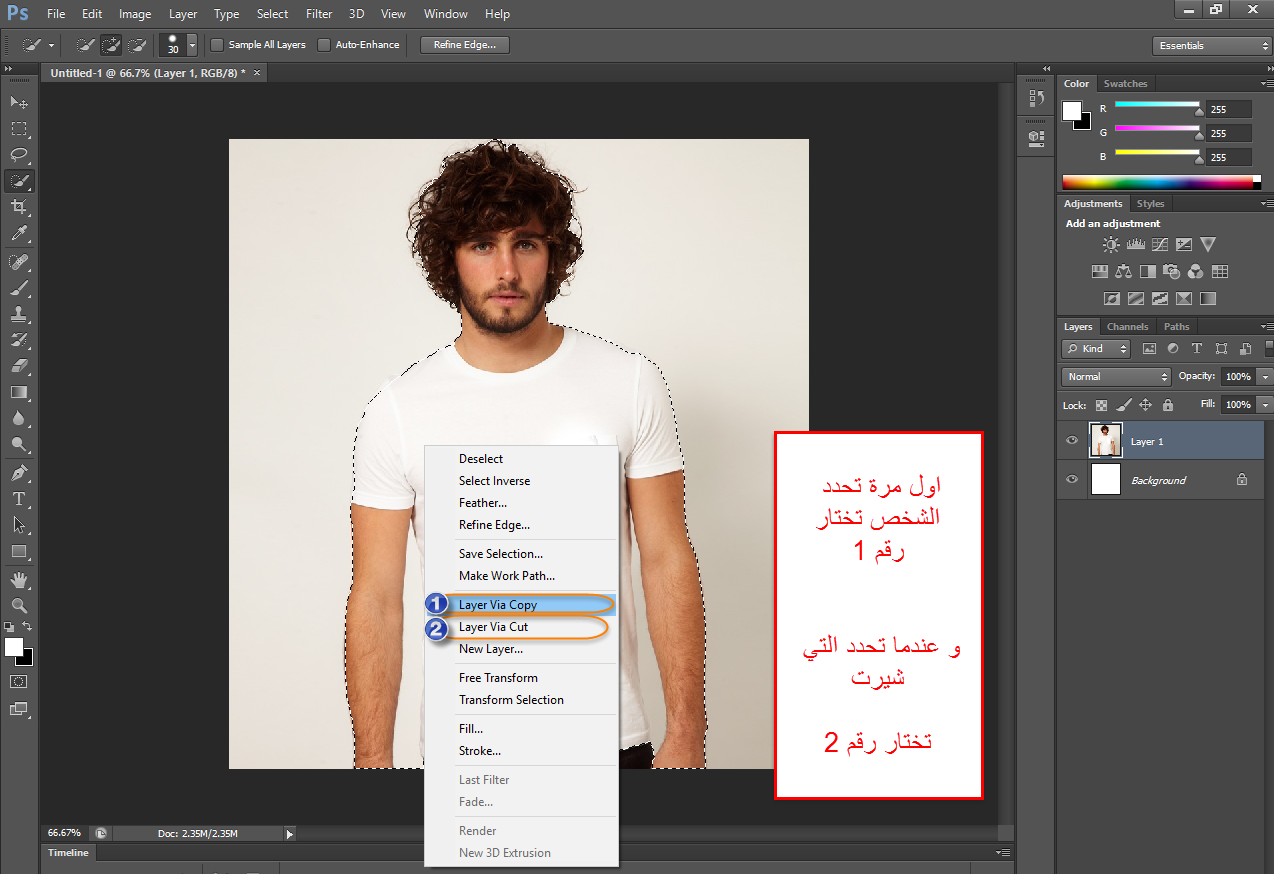1274x874 pixels.
Task: Open the brush size picker dropdown
Action: (x=191, y=46)
